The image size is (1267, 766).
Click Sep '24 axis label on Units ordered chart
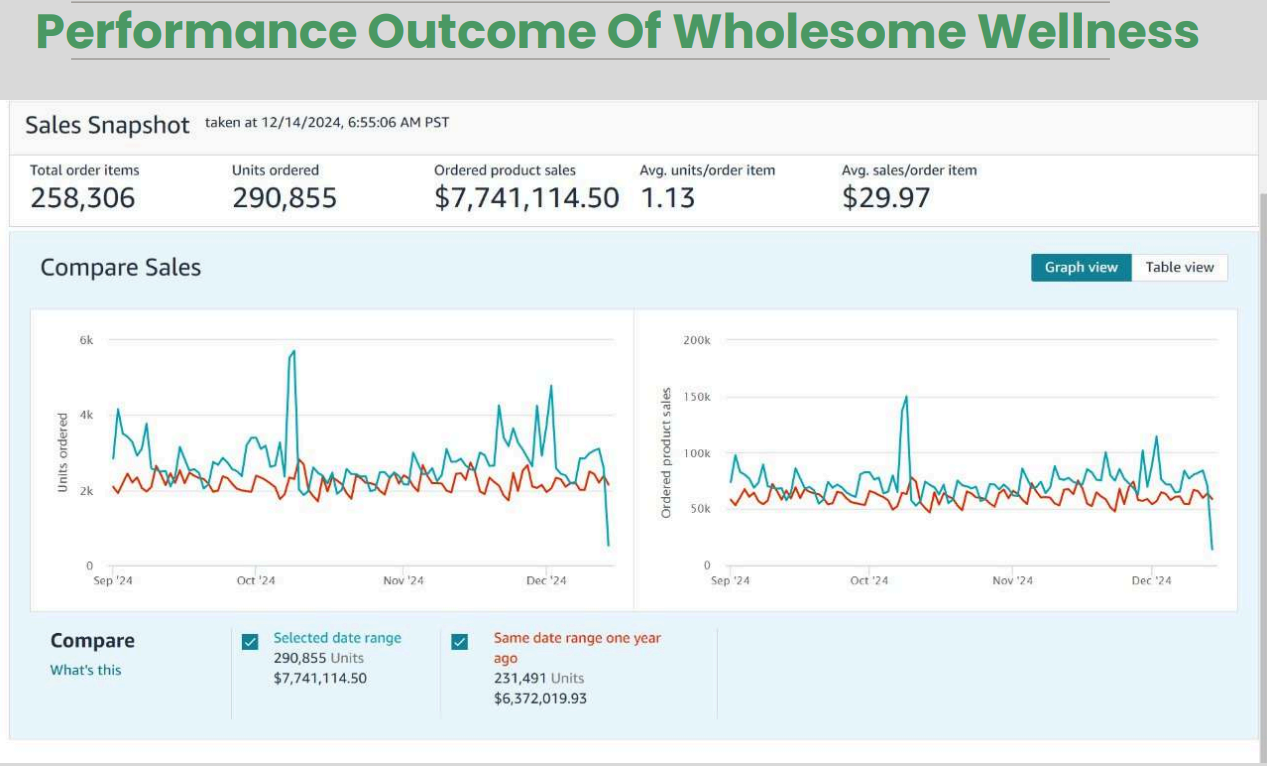coord(112,581)
